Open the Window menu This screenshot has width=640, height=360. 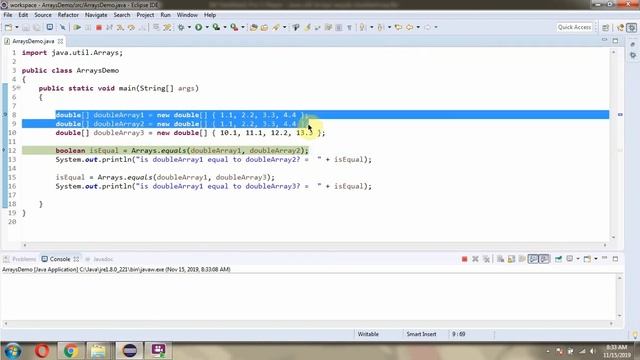click(x=187, y=15)
